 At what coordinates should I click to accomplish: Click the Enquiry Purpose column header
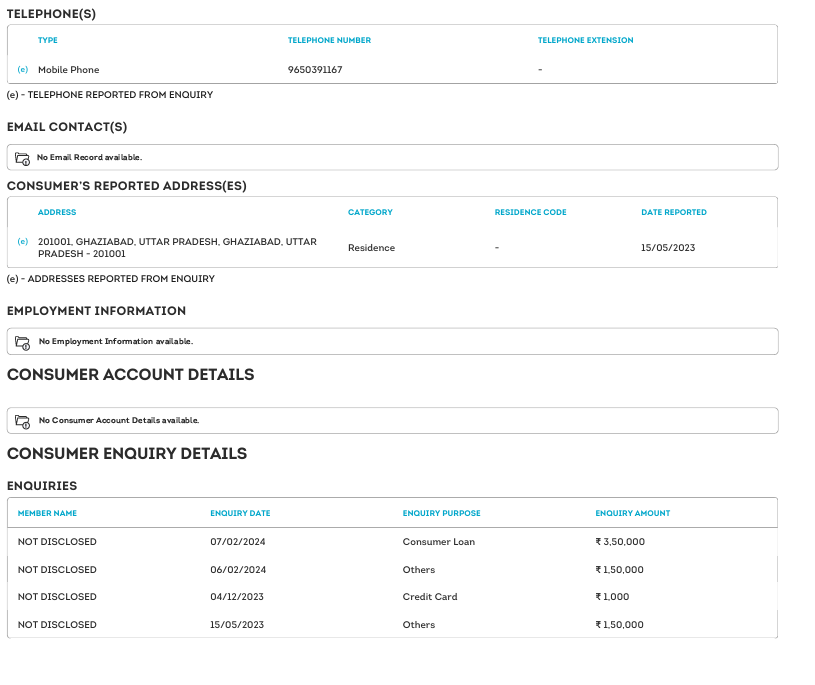tap(441, 514)
